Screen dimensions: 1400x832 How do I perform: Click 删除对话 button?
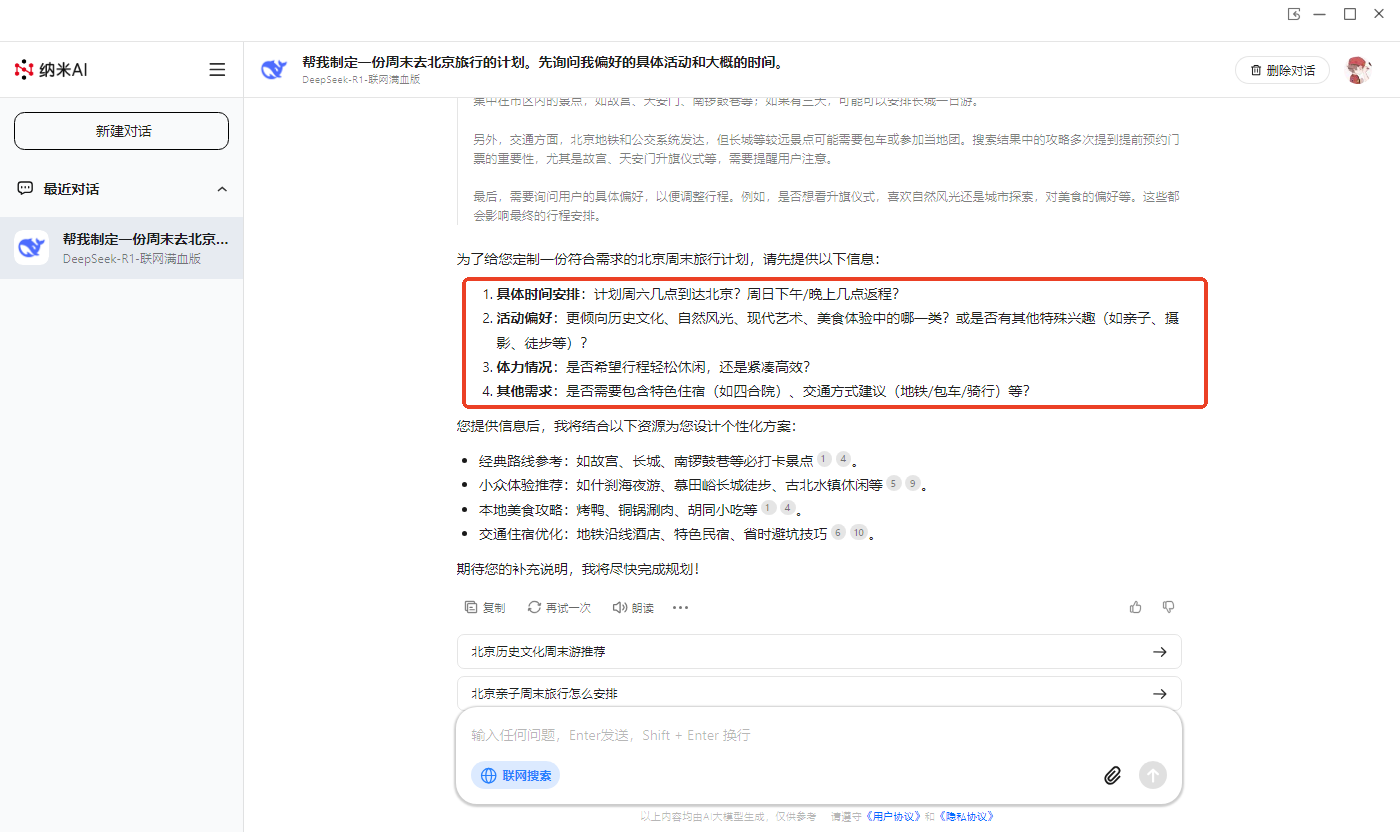1282,70
